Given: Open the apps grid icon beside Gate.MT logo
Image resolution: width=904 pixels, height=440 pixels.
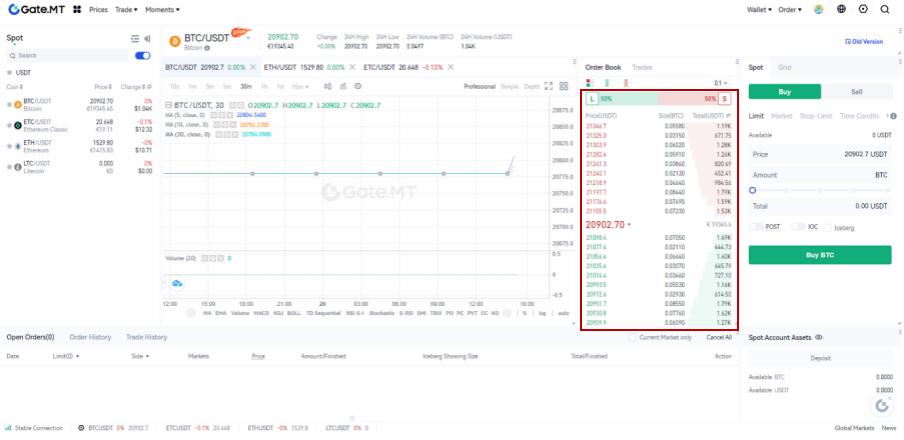Looking at the screenshot, I should (x=78, y=9).
